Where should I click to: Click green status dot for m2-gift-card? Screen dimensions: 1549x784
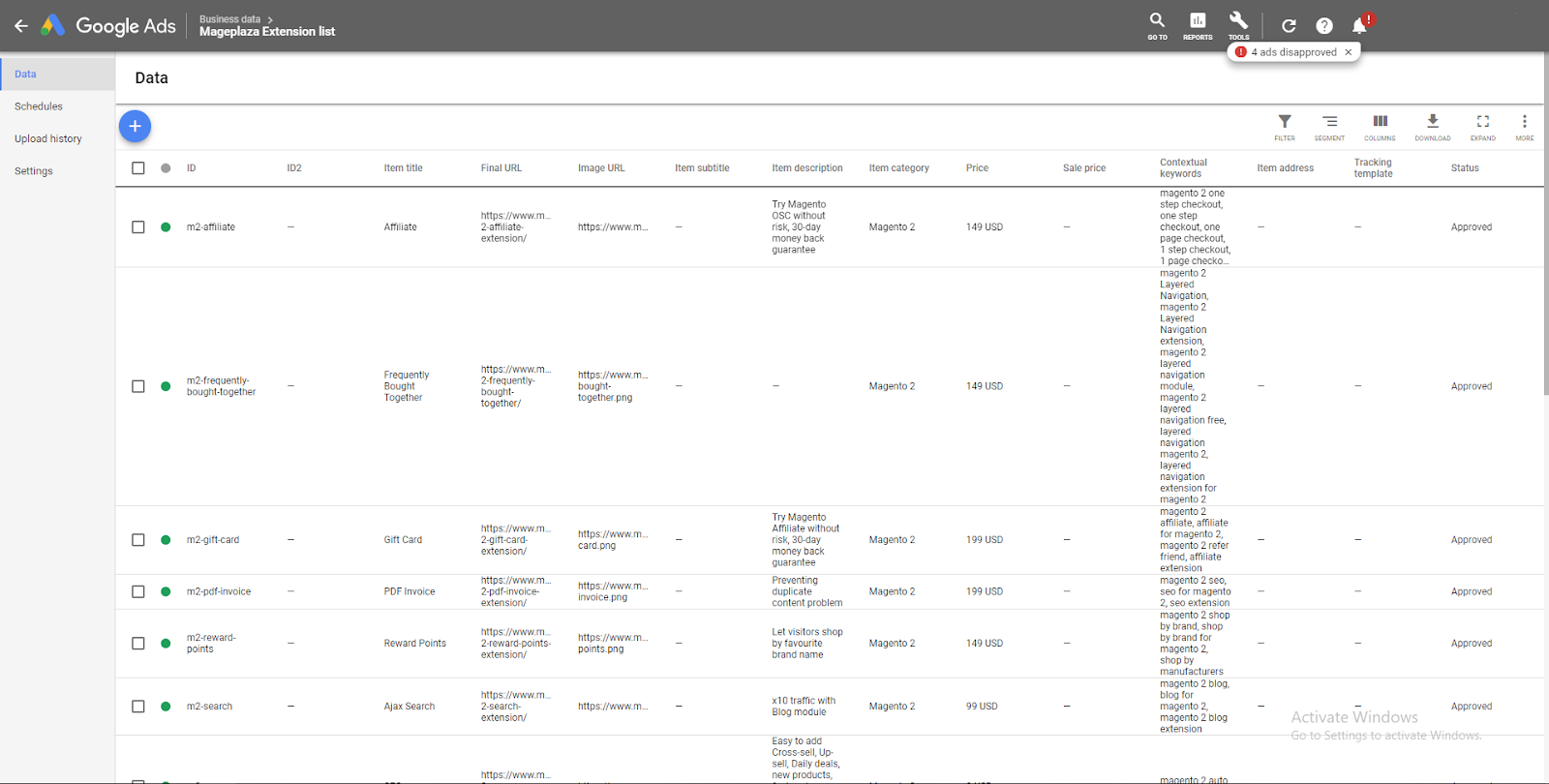pyautogui.click(x=166, y=540)
